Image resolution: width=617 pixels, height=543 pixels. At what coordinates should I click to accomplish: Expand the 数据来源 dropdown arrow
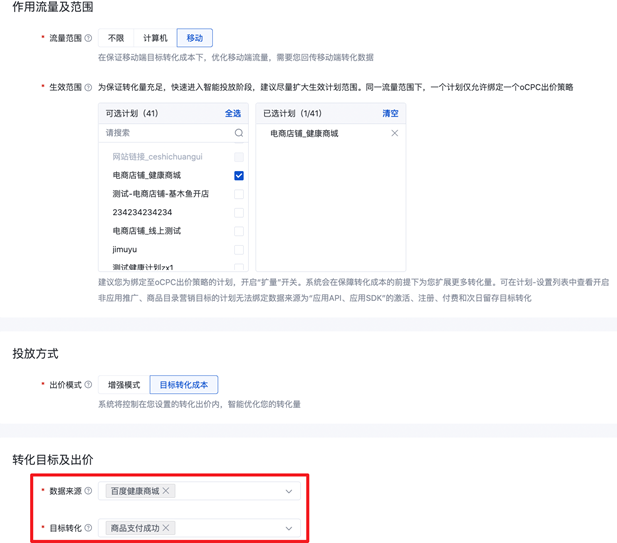[x=289, y=491]
